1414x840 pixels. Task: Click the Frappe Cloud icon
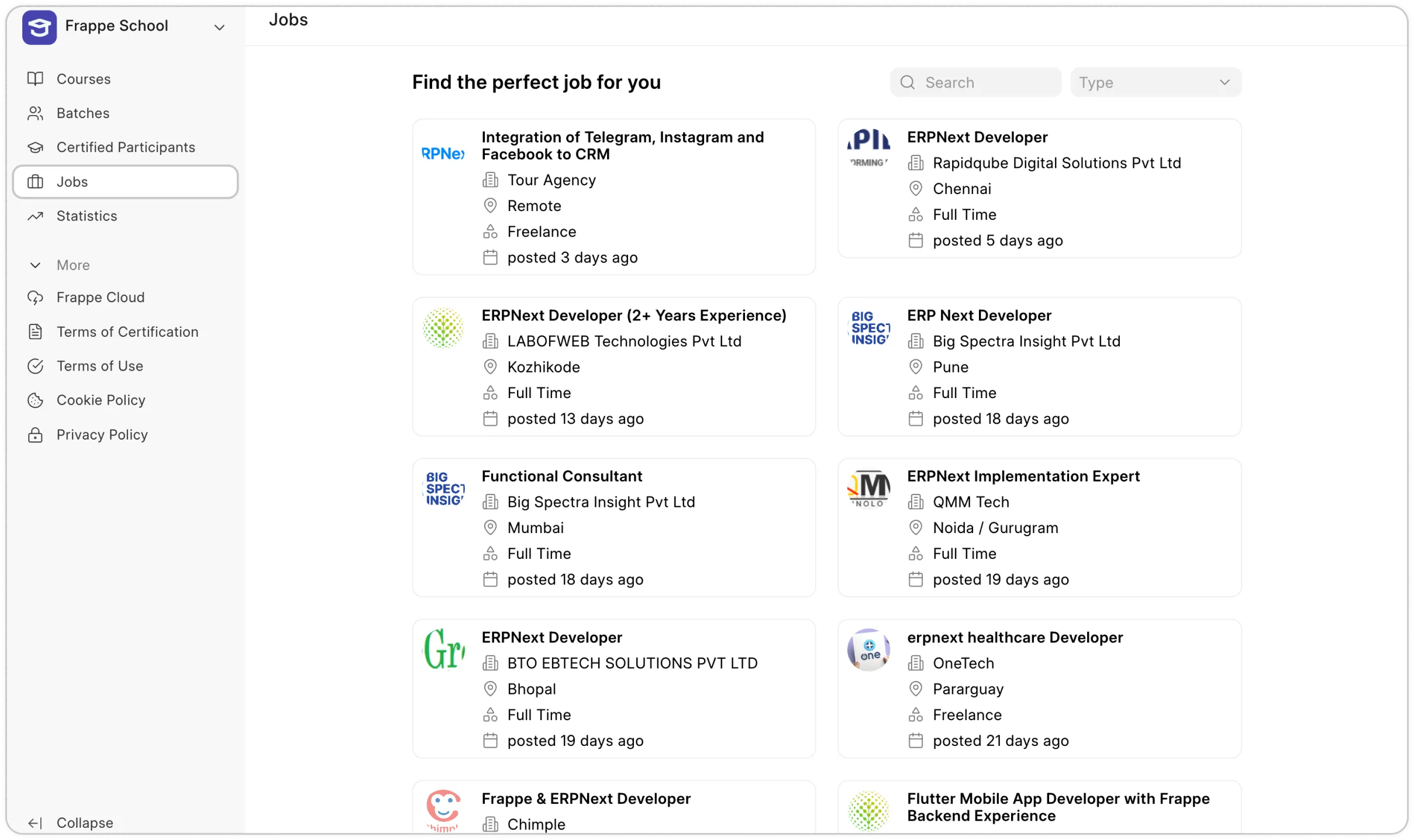[36, 297]
